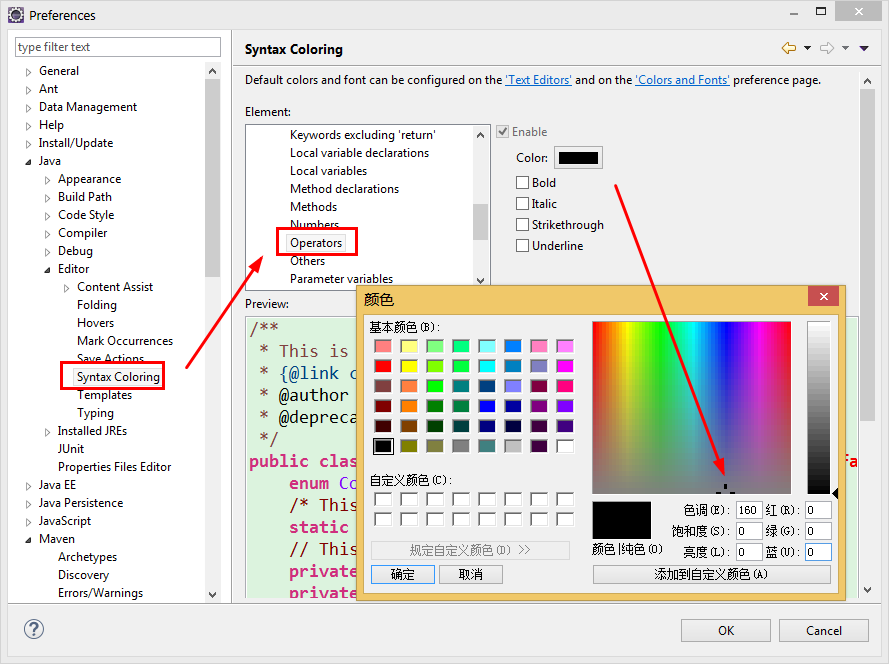Click the black Color swatch button
The width and height of the screenshot is (889, 664).
pyautogui.click(x=578, y=158)
